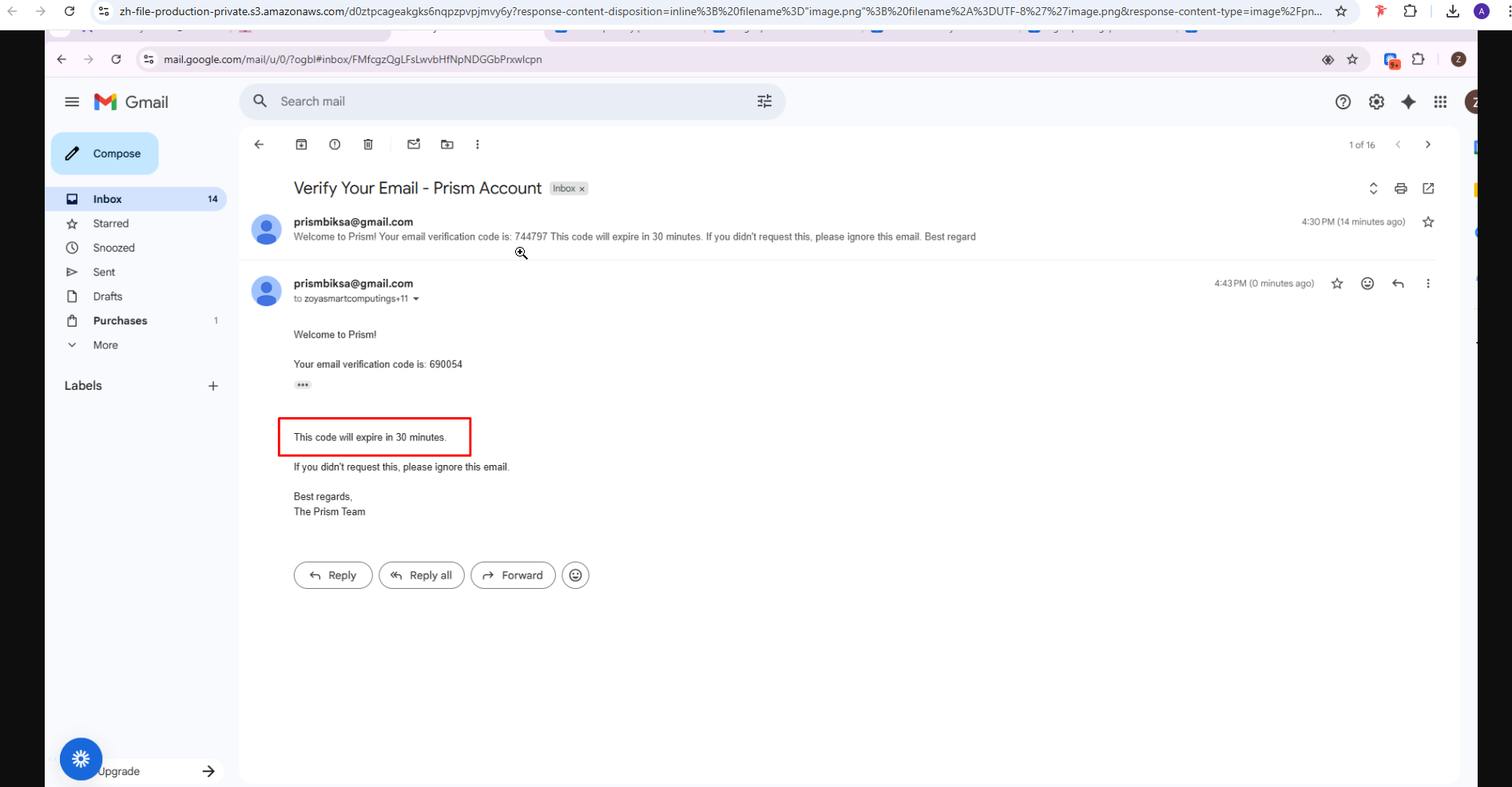
Task: Star the 4:43 PM message
Action: pos(1337,284)
